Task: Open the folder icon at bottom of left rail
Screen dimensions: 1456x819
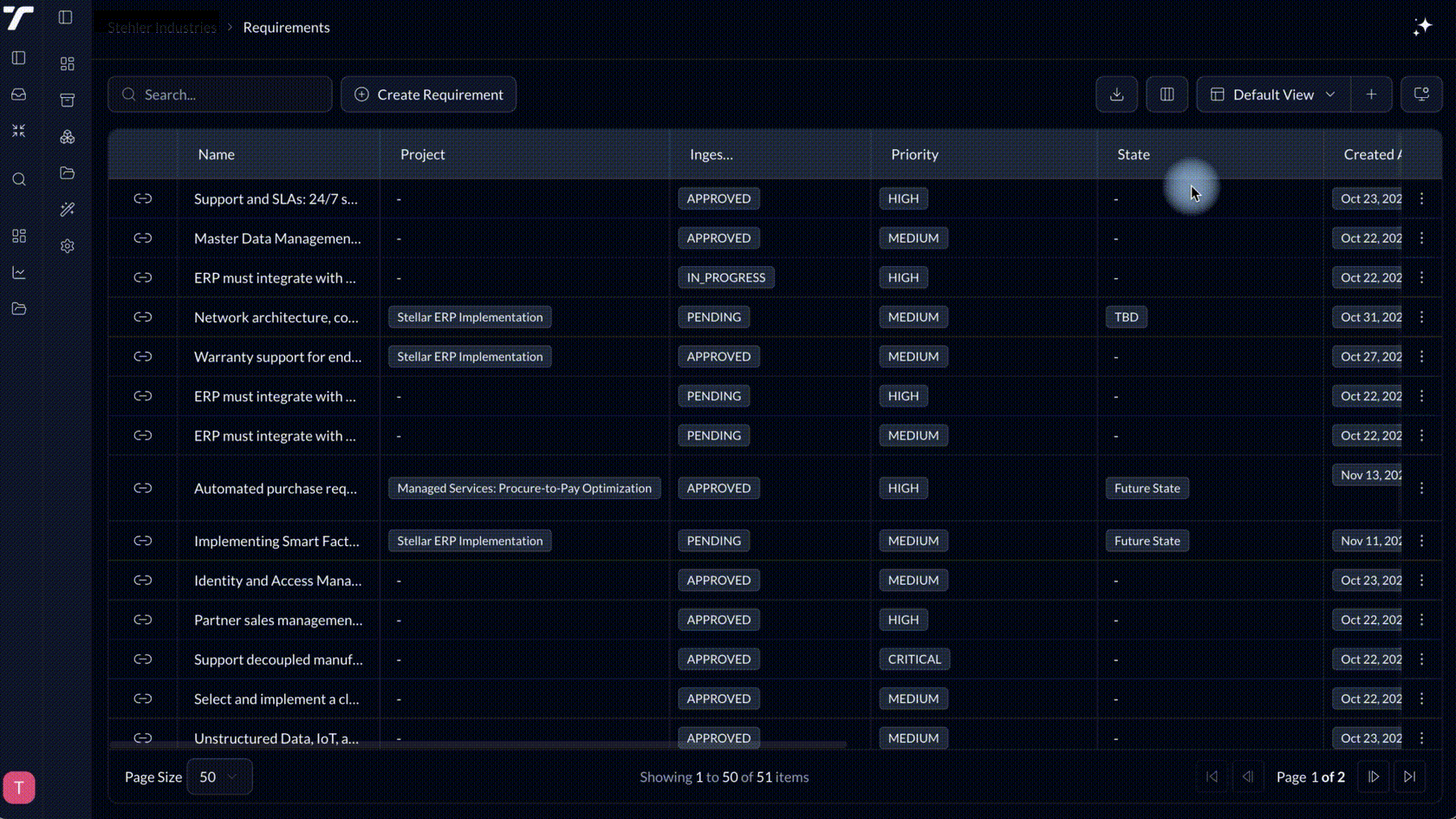Action: click(18, 309)
